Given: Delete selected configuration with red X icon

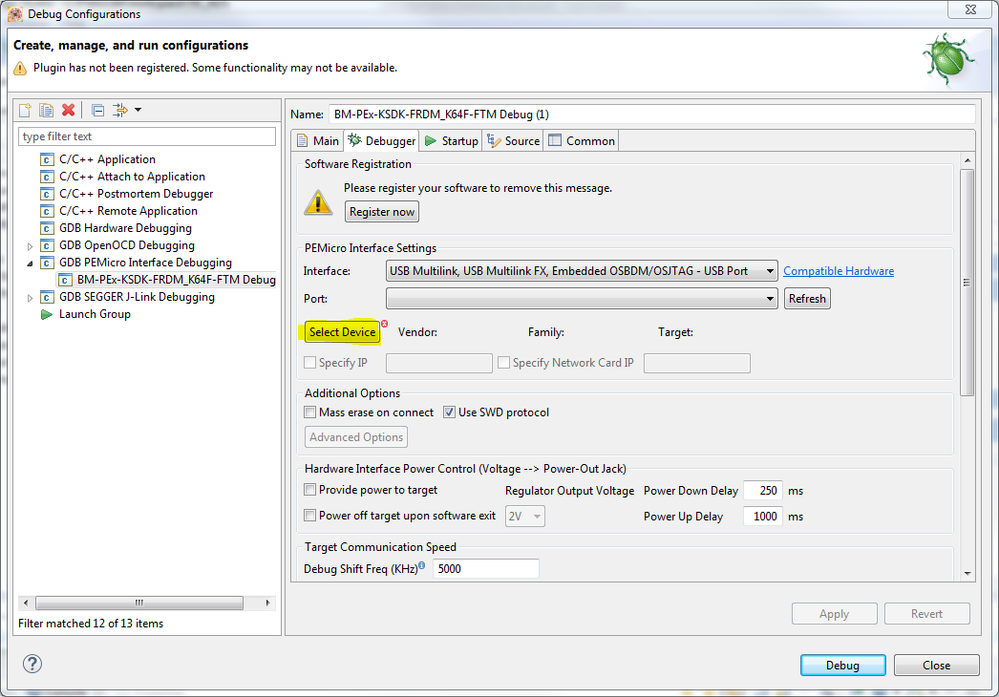Looking at the screenshot, I should click(68, 110).
